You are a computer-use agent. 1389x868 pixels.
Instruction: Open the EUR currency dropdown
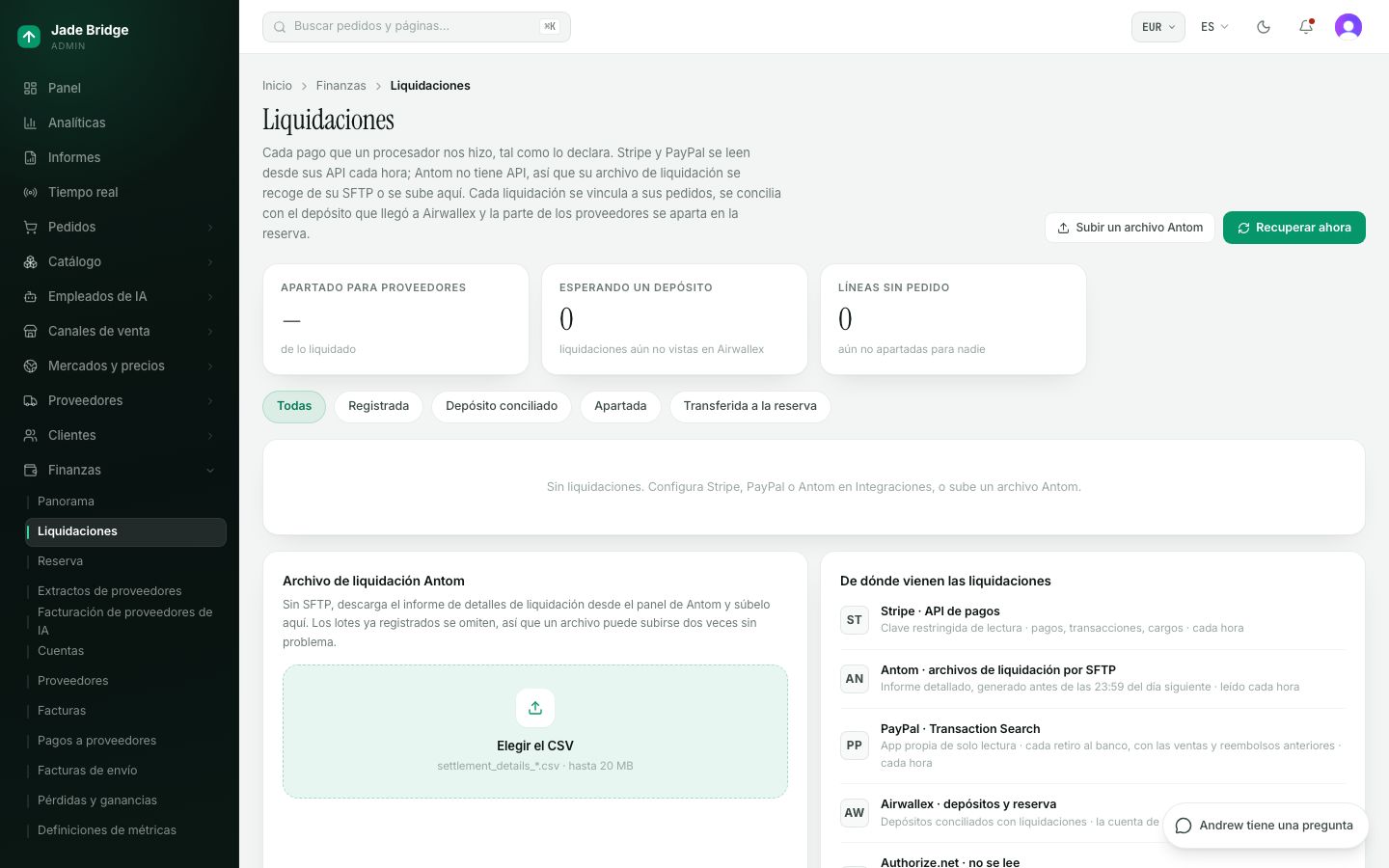(1157, 27)
